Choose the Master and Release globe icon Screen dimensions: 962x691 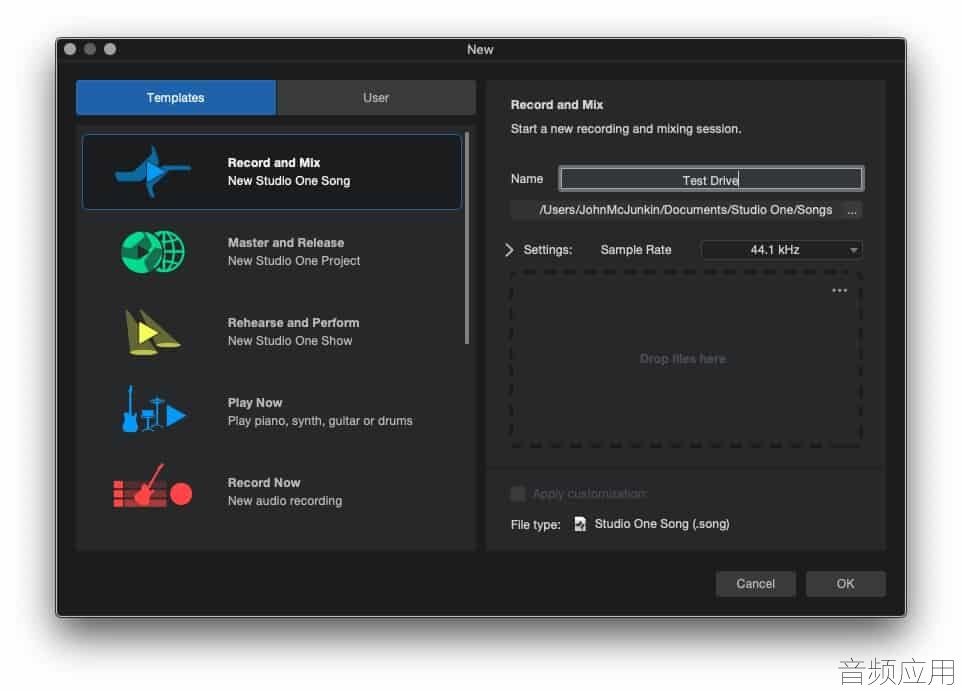click(x=153, y=252)
